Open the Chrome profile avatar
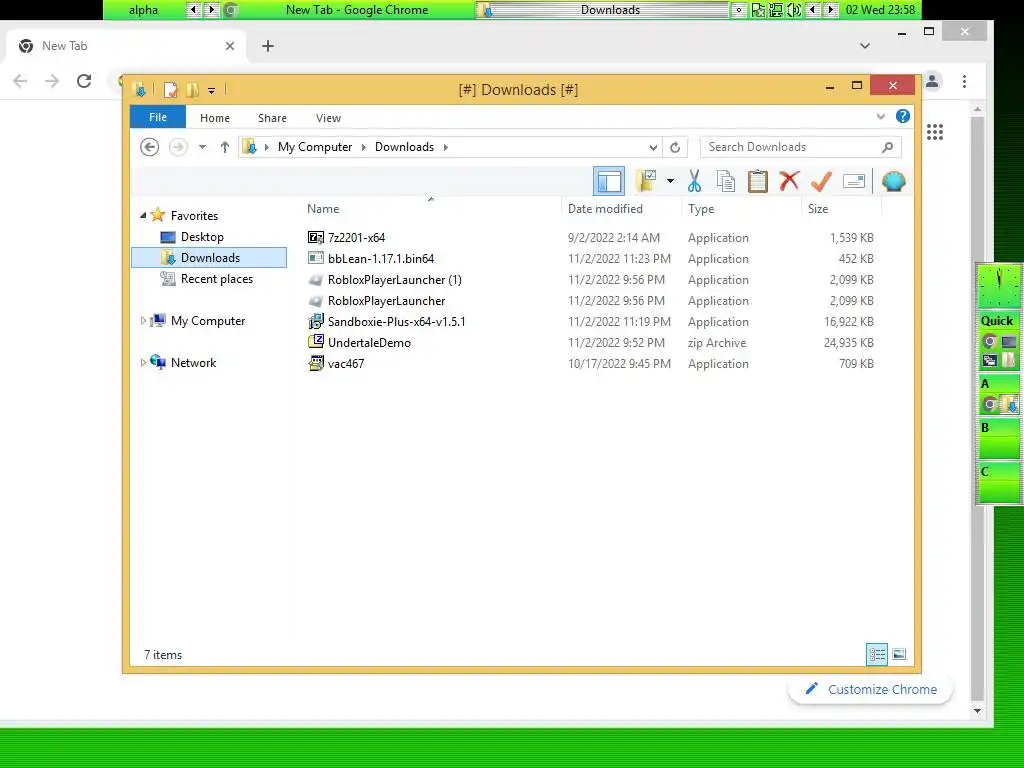Viewport: 1024px width, 768px height. (932, 81)
